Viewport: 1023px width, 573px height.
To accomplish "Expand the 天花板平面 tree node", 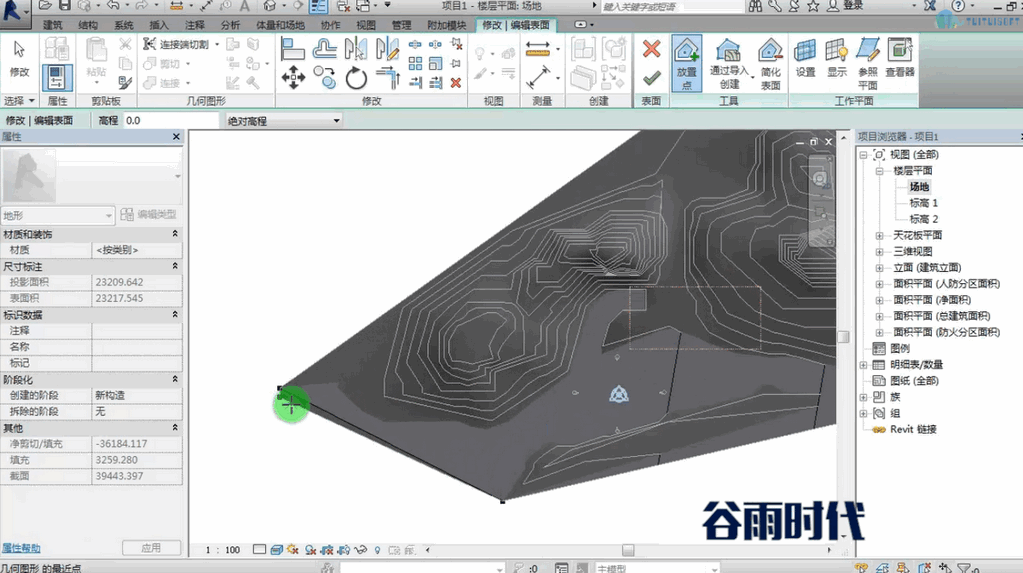I will click(x=879, y=236).
